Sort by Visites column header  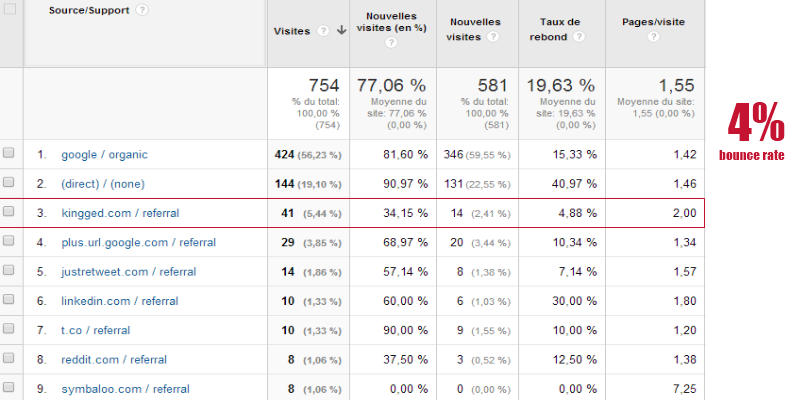click(x=292, y=31)
